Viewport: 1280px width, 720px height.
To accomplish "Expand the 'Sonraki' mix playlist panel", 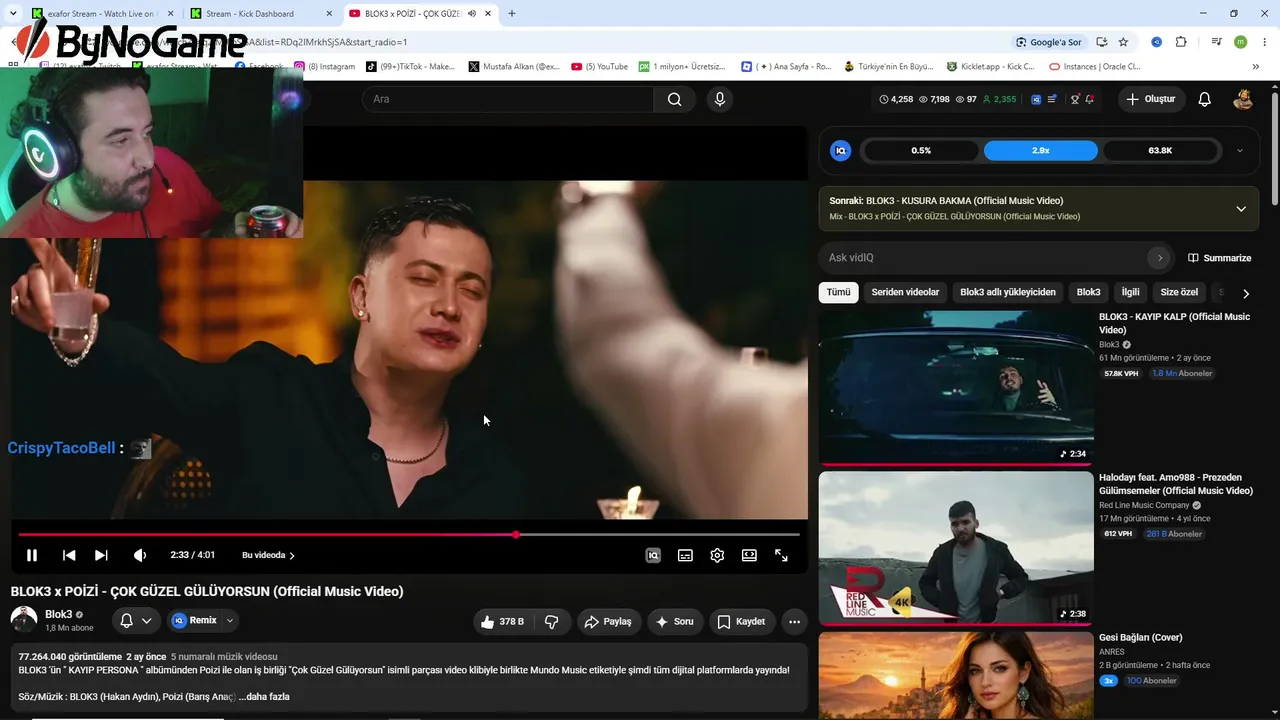I will tap(1241, 209).
